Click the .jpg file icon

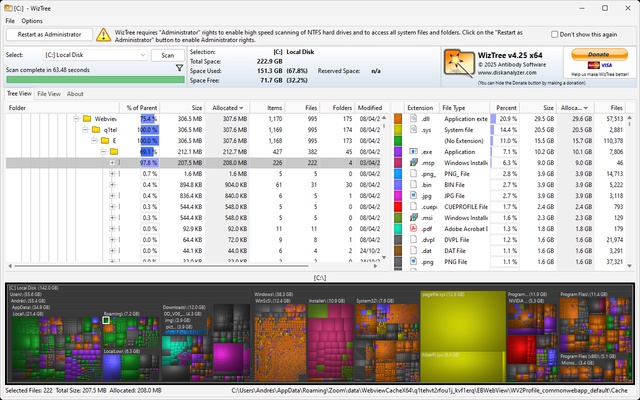click(x=413, y=196)
